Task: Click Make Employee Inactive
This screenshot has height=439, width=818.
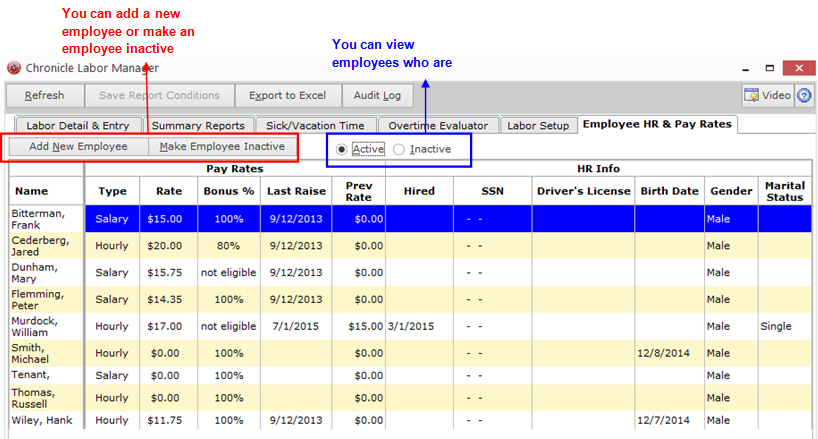Action: click(x=222, y=147)
